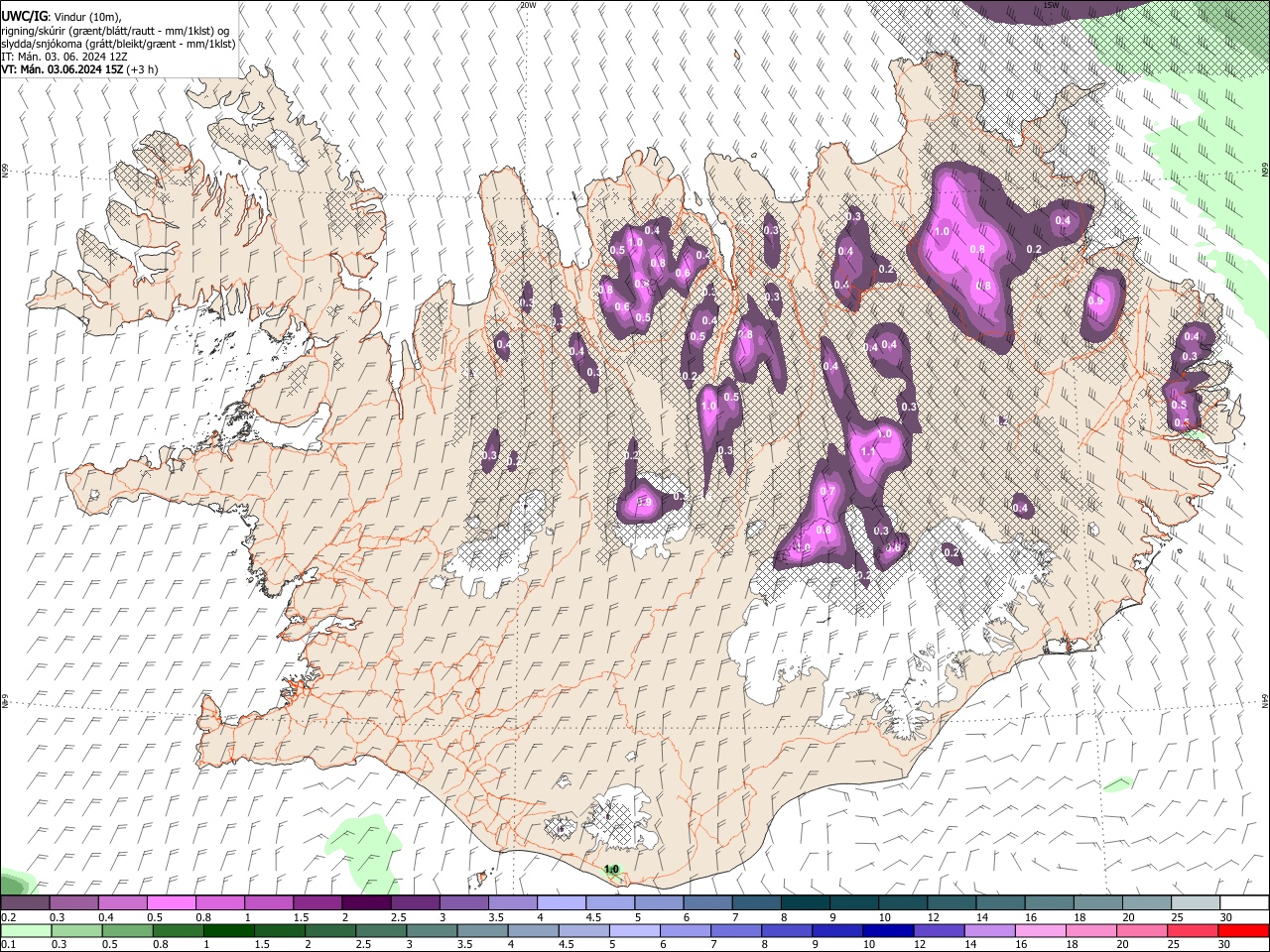This screenshot has height=952, width=1270.
Task: Pick top-row pale swatch between 25 and 30
Action: (x=1196, y=902)
